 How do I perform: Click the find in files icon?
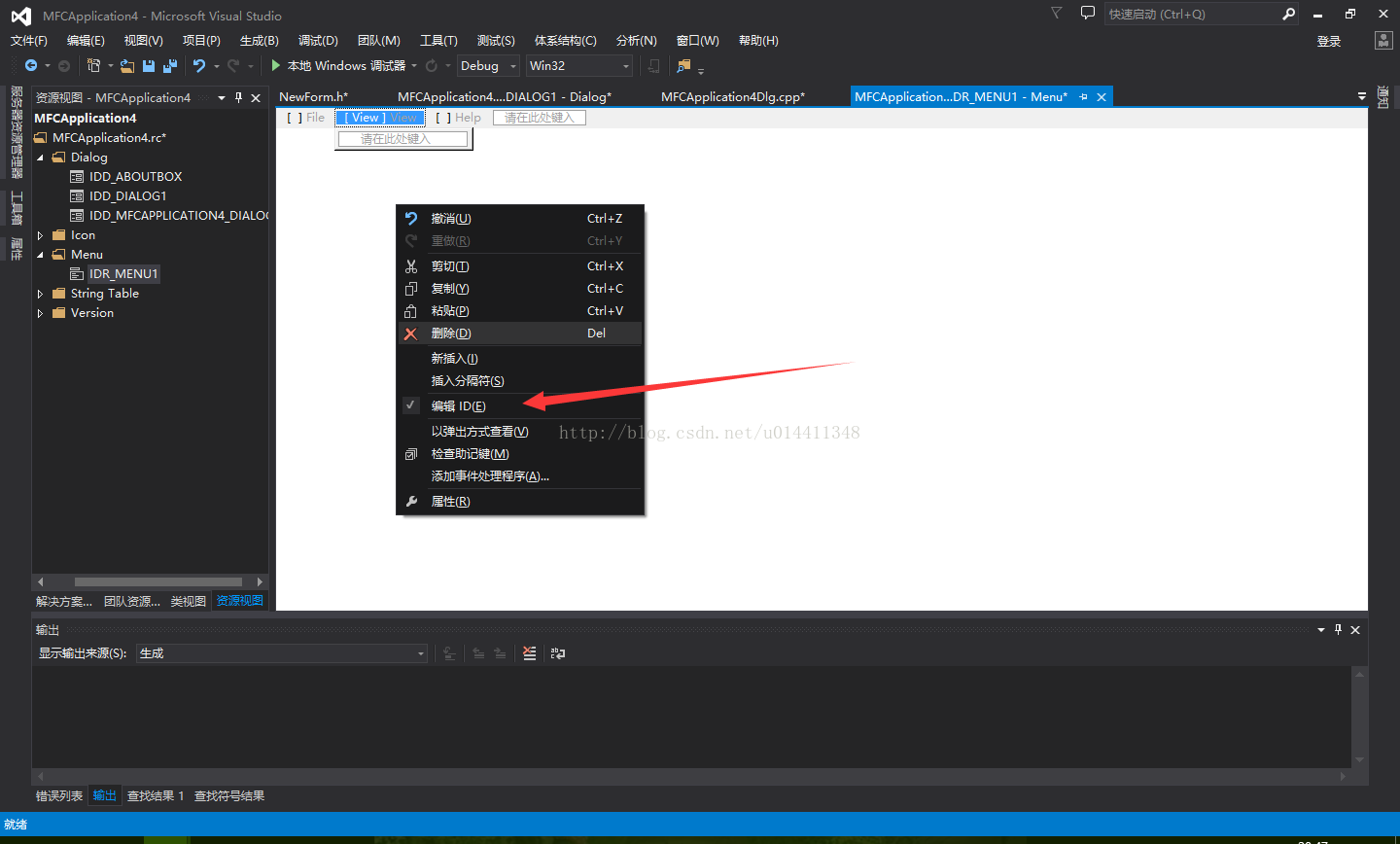(683, 65)
